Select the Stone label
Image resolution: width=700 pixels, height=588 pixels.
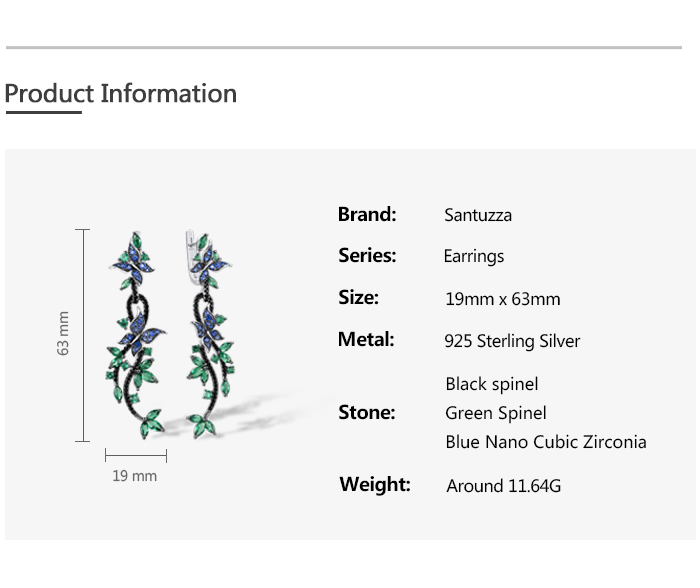click(366, 412)
